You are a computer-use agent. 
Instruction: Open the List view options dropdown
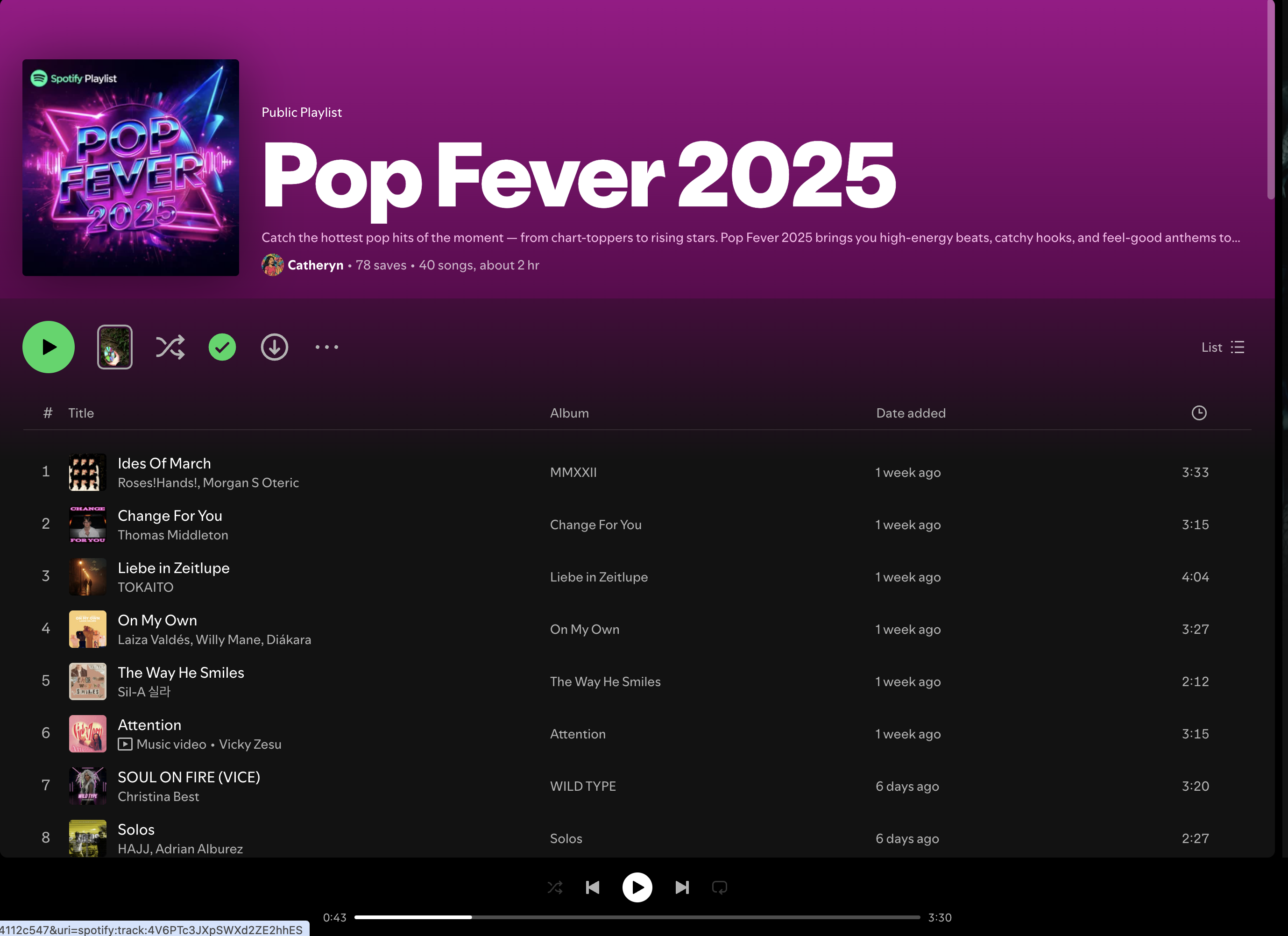click(x=1222, y=347)
